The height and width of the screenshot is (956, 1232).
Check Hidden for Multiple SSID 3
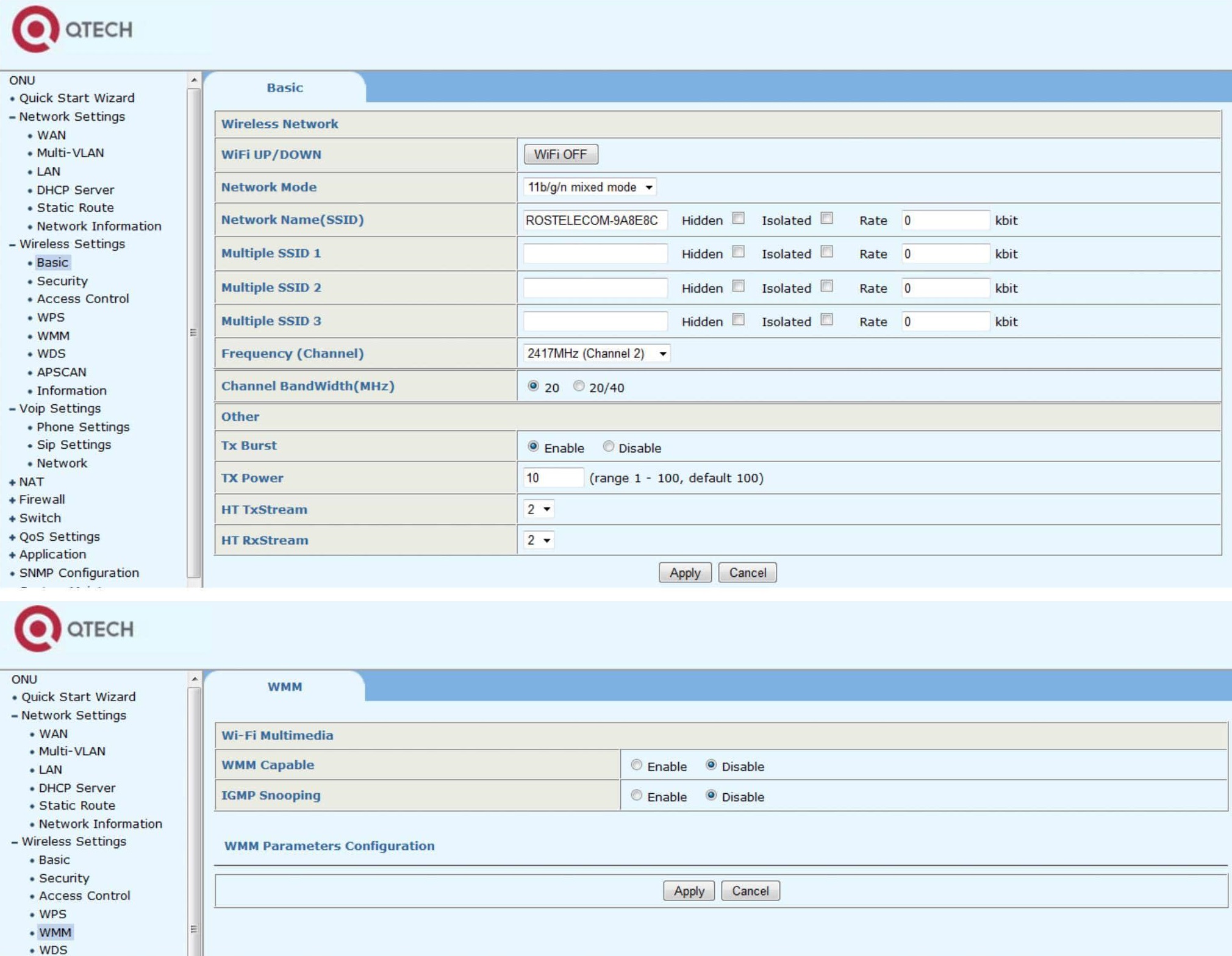(x=738, y=319)
